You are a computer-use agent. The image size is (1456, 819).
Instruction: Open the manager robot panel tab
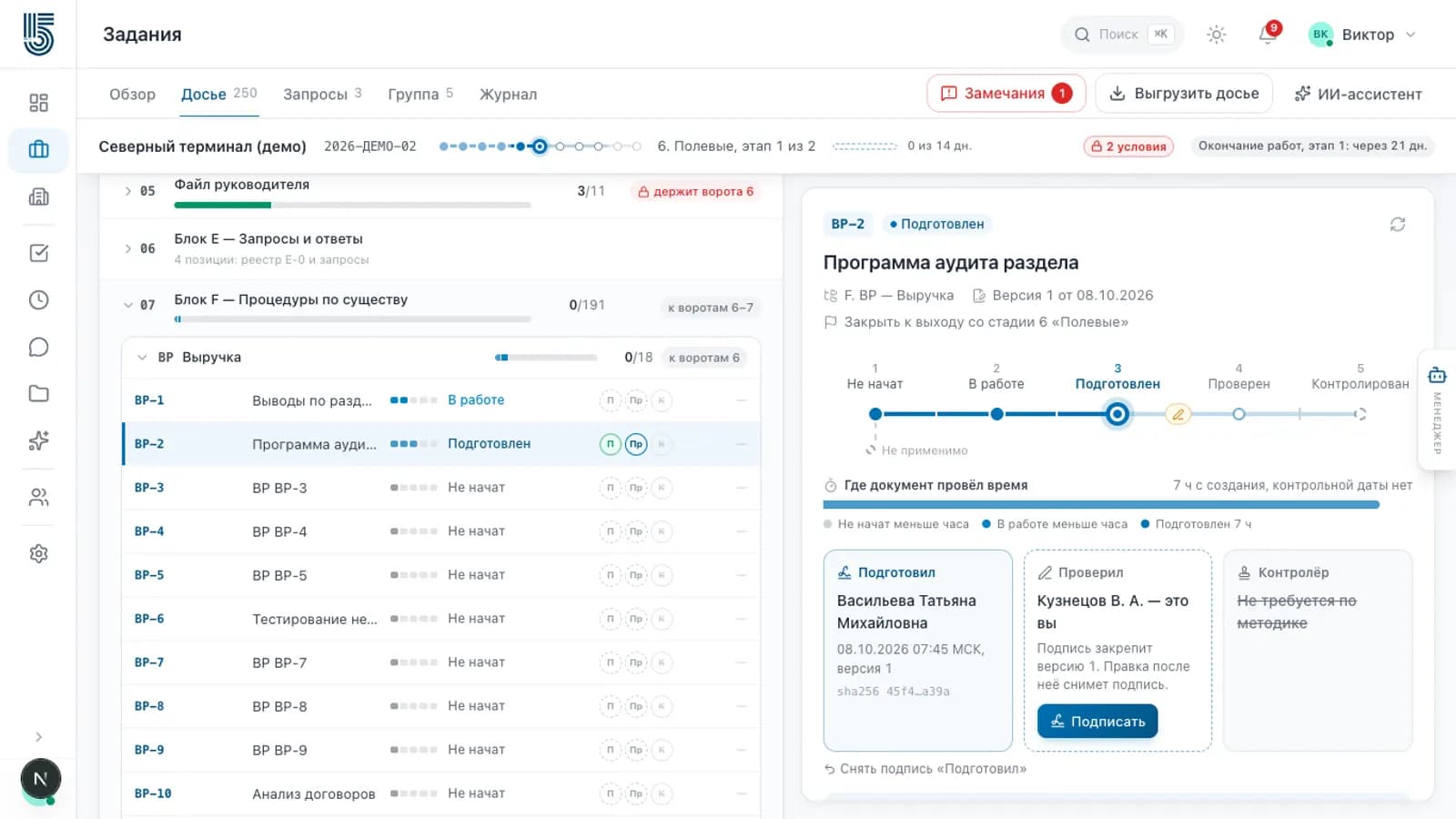(x=1437, y=409)
